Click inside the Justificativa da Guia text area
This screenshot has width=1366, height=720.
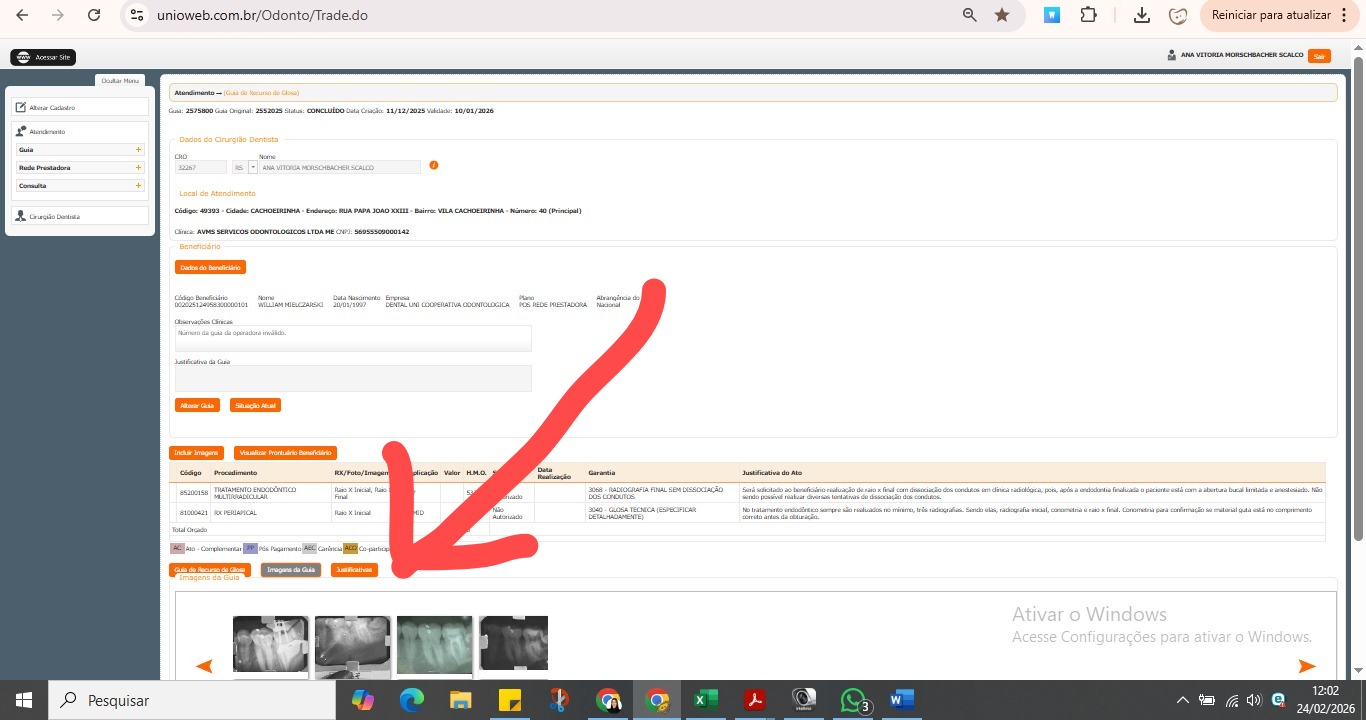pos(352,378)
